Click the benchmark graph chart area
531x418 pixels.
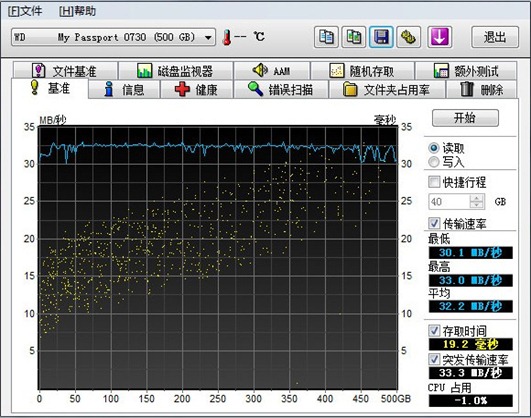(218, 258)
